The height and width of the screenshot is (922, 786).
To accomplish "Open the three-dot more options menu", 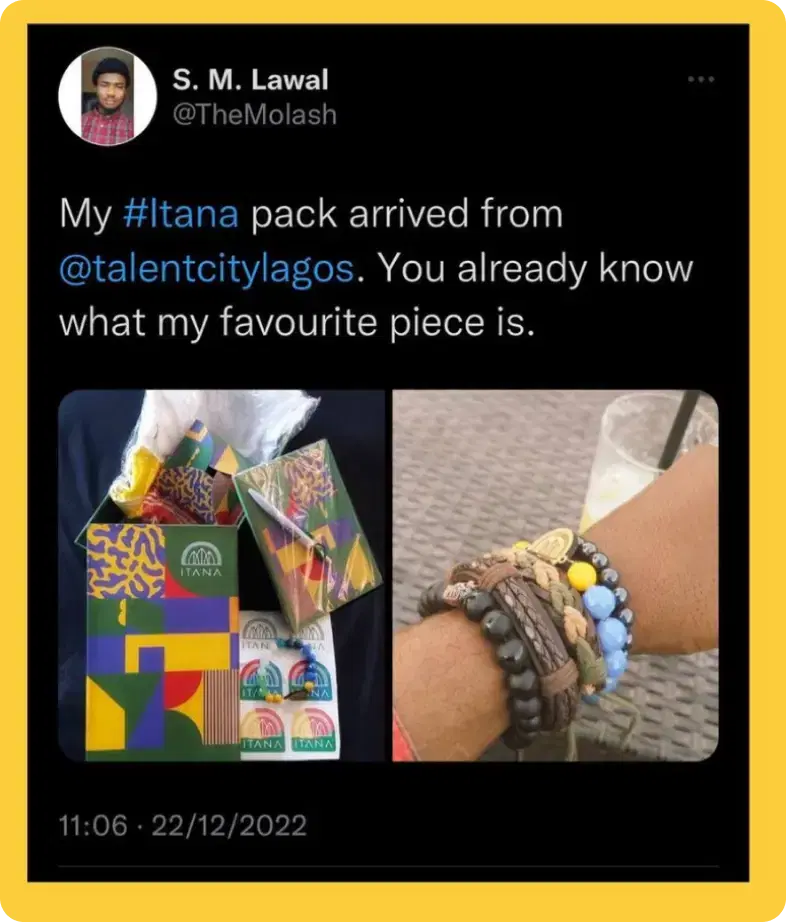I will click(701, 79).
